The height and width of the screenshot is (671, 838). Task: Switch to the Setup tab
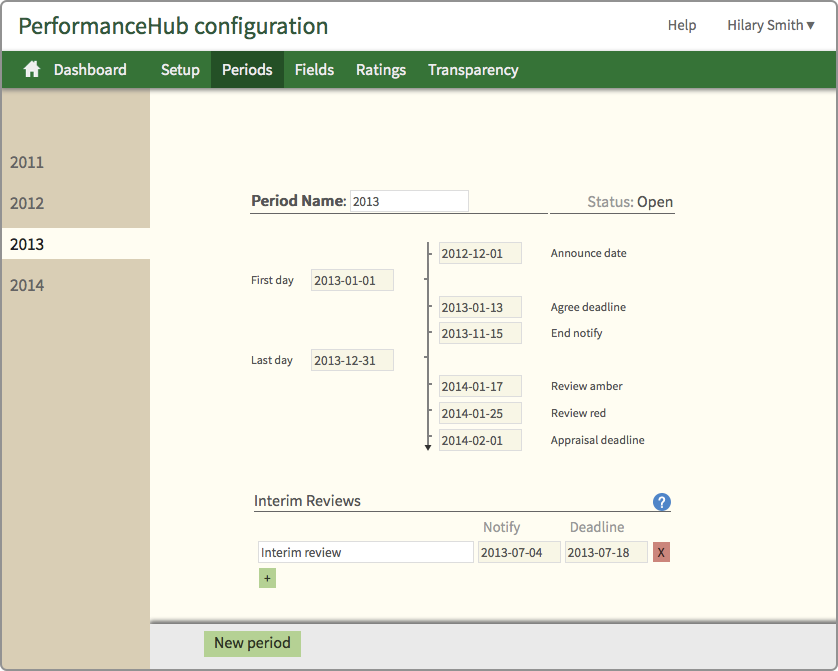[x=180, y=69]
